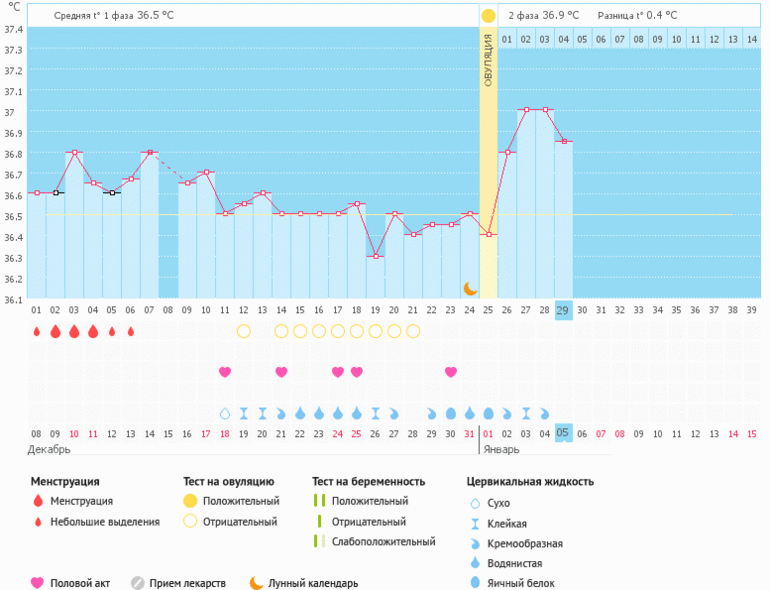
Task: Click the dry cervical fluid icon on day 11
Action: [225, 413]
